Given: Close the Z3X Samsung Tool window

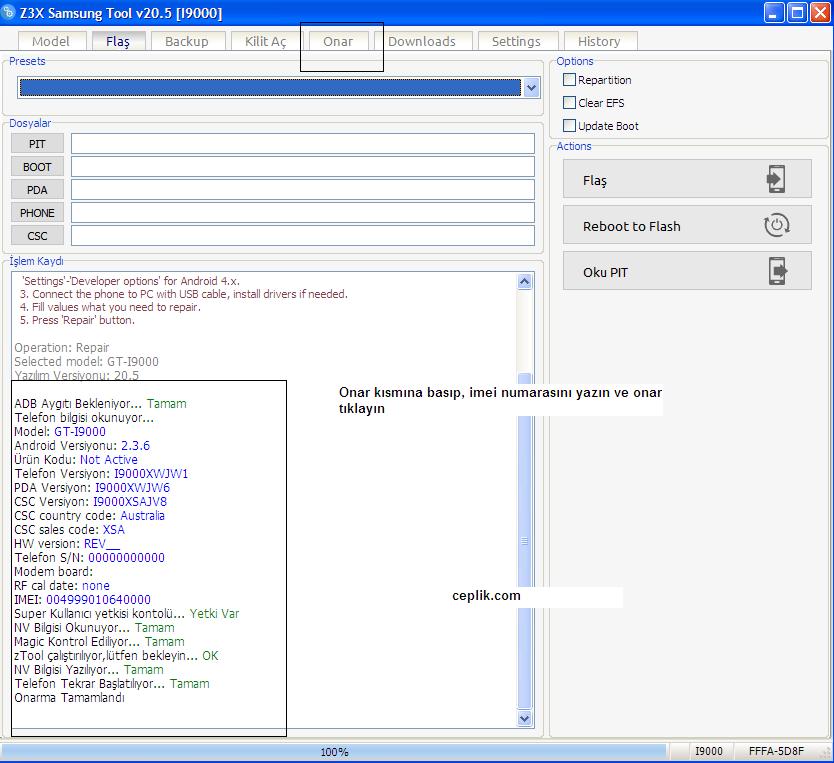Looking at the screenshot, I should [820, 12].
